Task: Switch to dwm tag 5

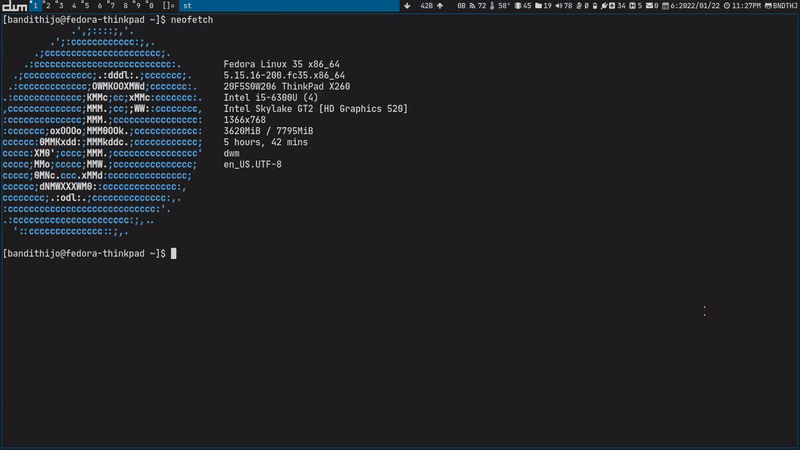Action: click(86, 6)
